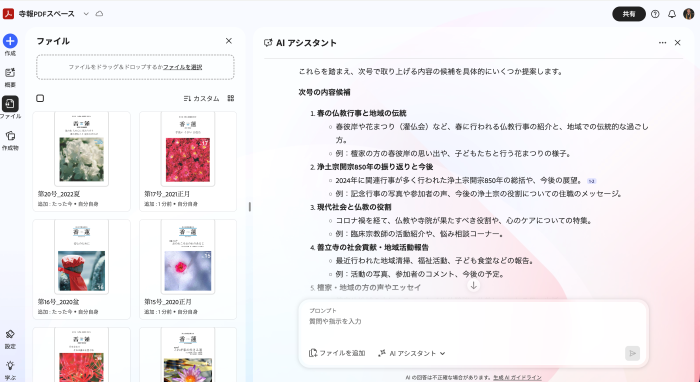Open the help question mark icon
Screen dimensions: 700x382
pos(655,14)
